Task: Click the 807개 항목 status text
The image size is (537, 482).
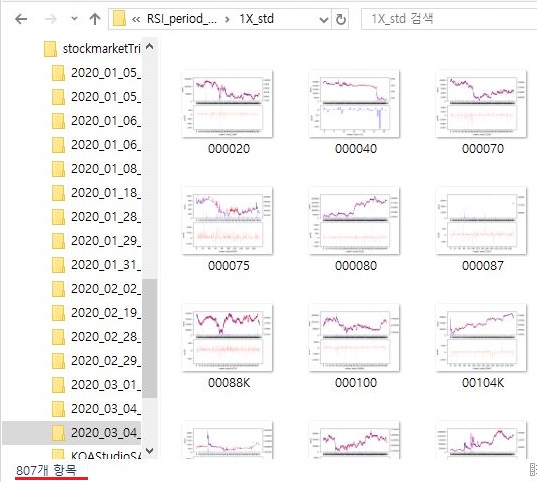Action: 47,470
